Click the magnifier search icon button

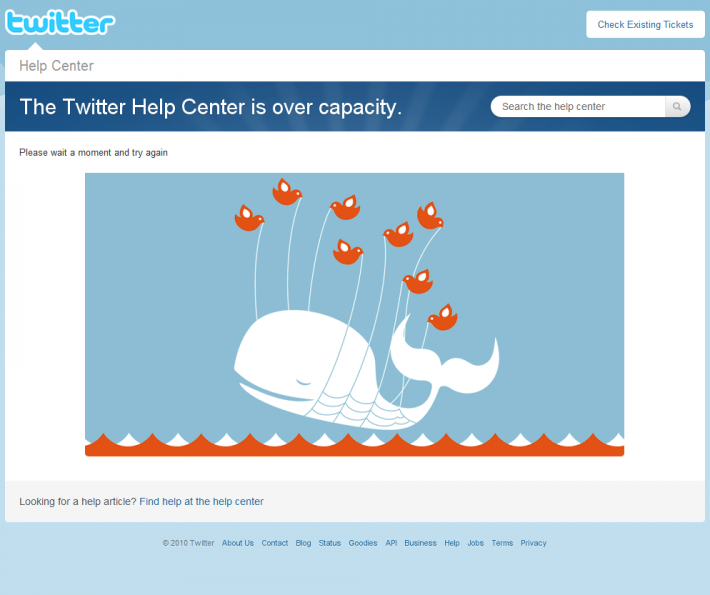677,106
